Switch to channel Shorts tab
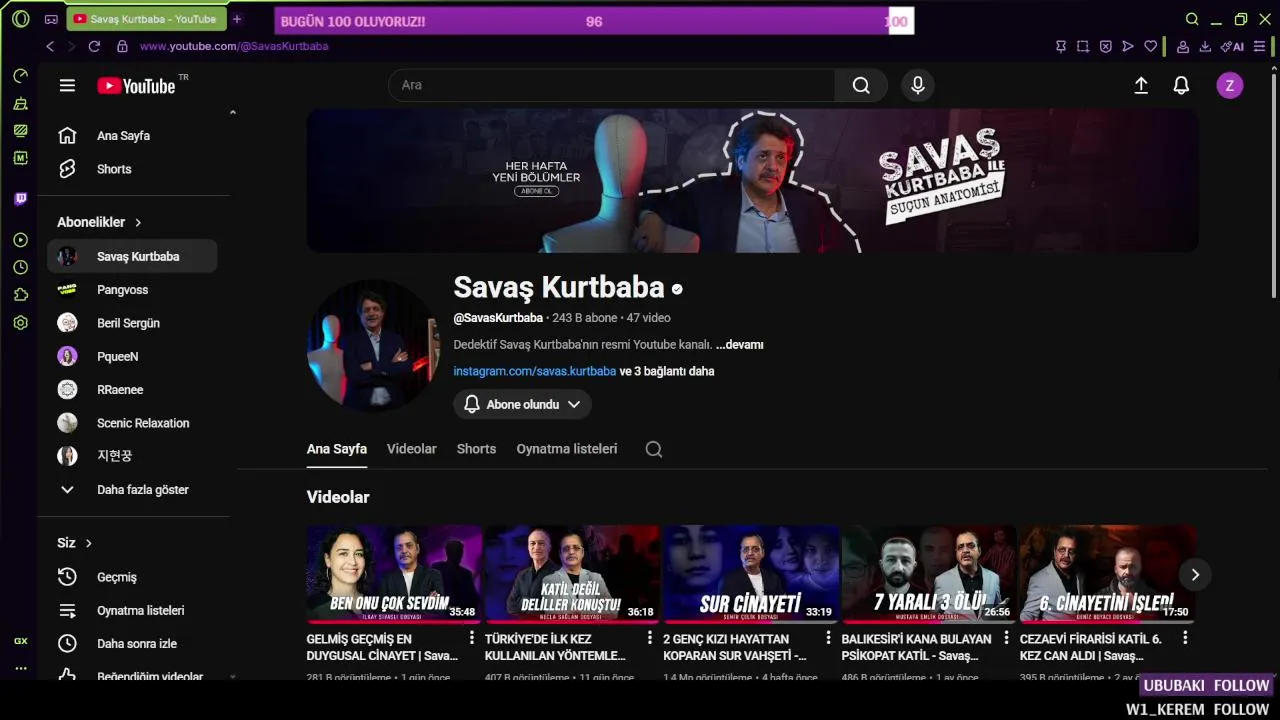The width and height of the screenshot is (1280, 720). point(476,449)
